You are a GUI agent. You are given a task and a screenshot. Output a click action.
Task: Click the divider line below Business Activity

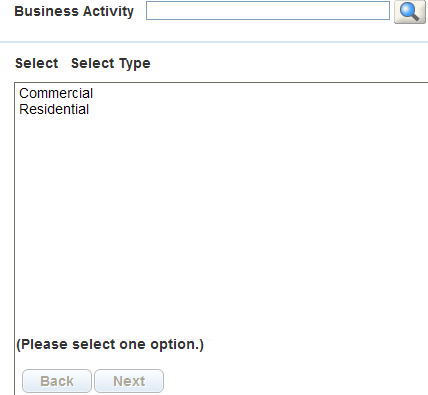click(214, 42)
